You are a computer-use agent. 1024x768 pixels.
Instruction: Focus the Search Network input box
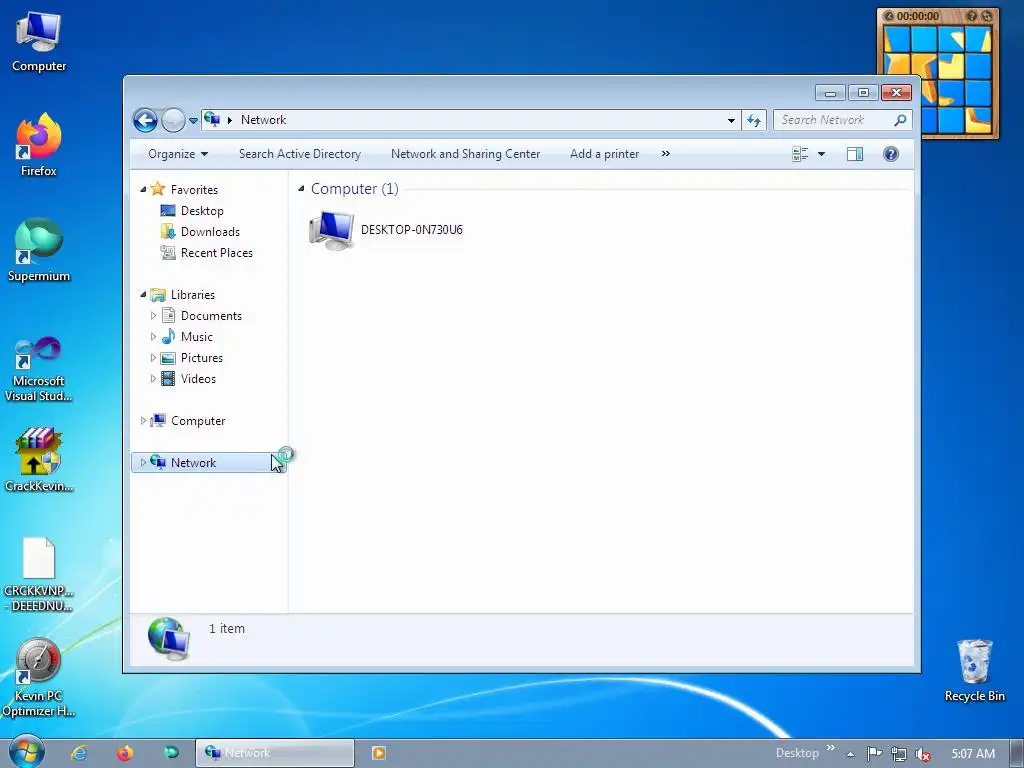(x=834, y=120)
